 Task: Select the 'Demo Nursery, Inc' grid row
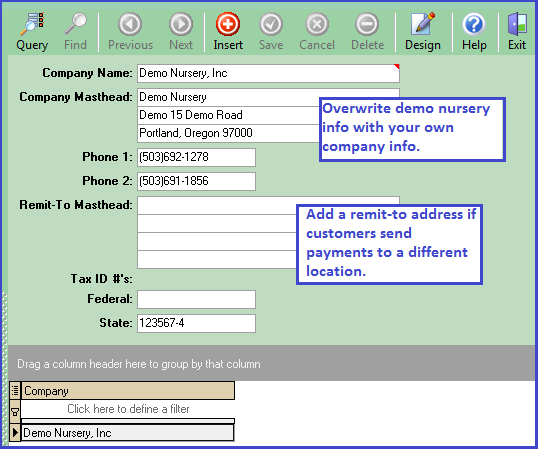(x=128, y=433)
